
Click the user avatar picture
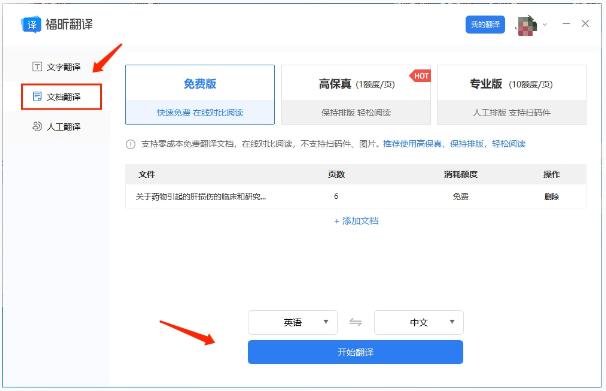coord(527,26)
